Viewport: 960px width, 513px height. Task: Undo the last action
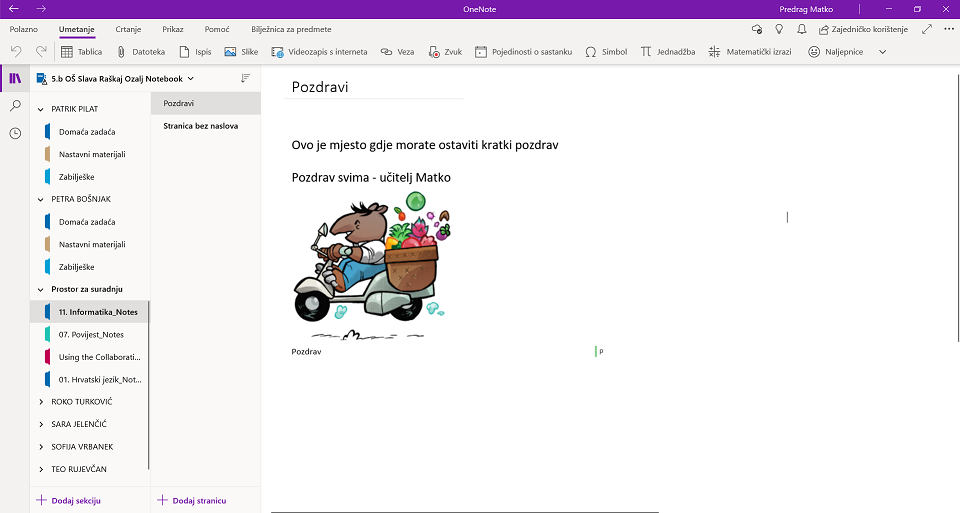coord(16,52)
